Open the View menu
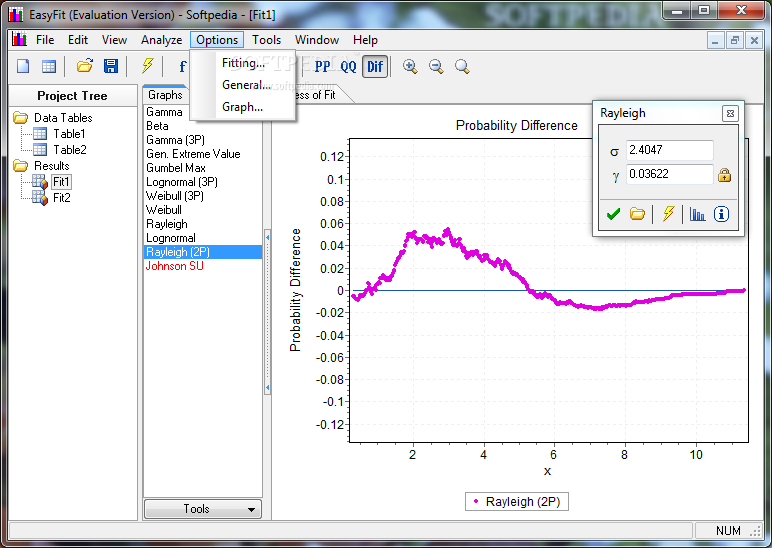 114,40
